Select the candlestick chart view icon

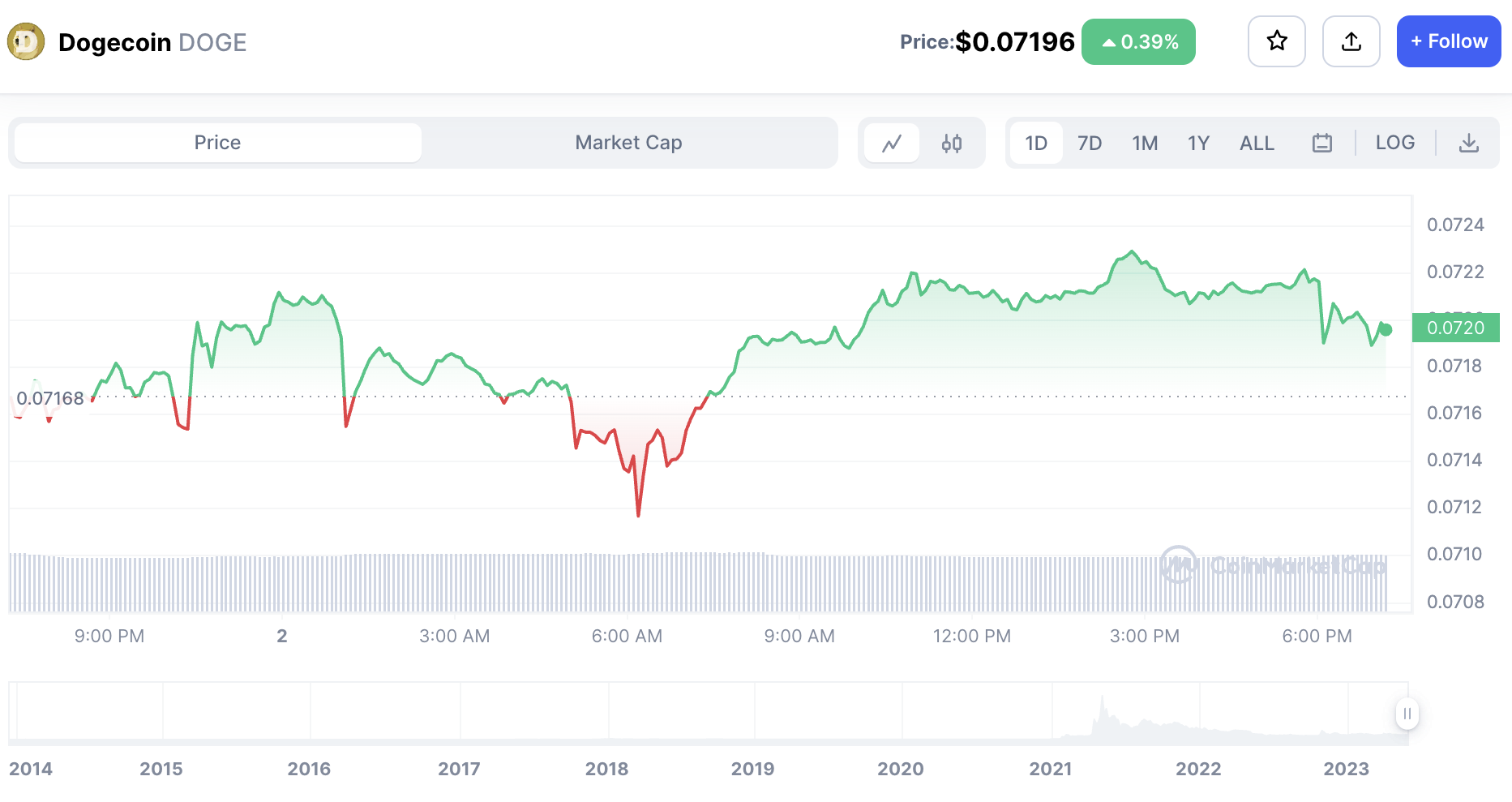[x=952, y=144]
